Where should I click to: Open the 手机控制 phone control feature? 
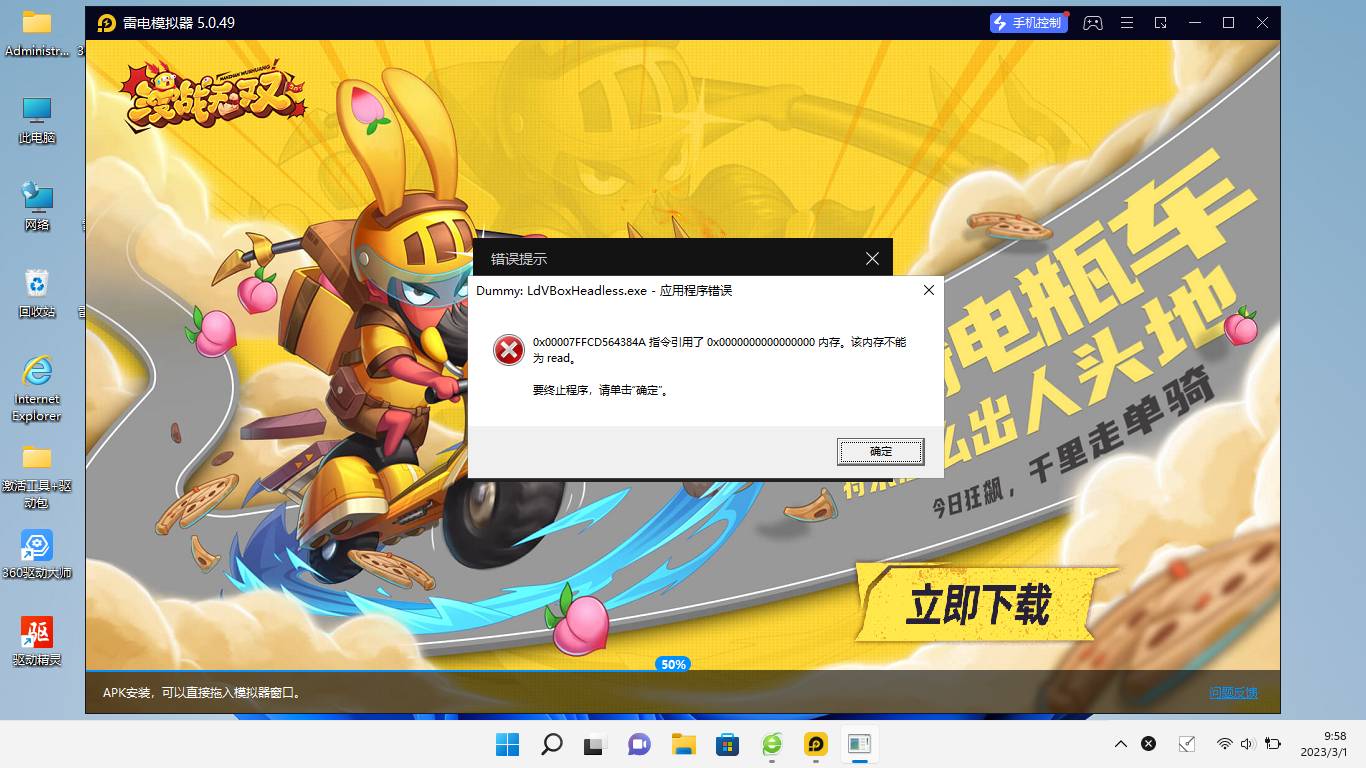[x=1029, y=23]
